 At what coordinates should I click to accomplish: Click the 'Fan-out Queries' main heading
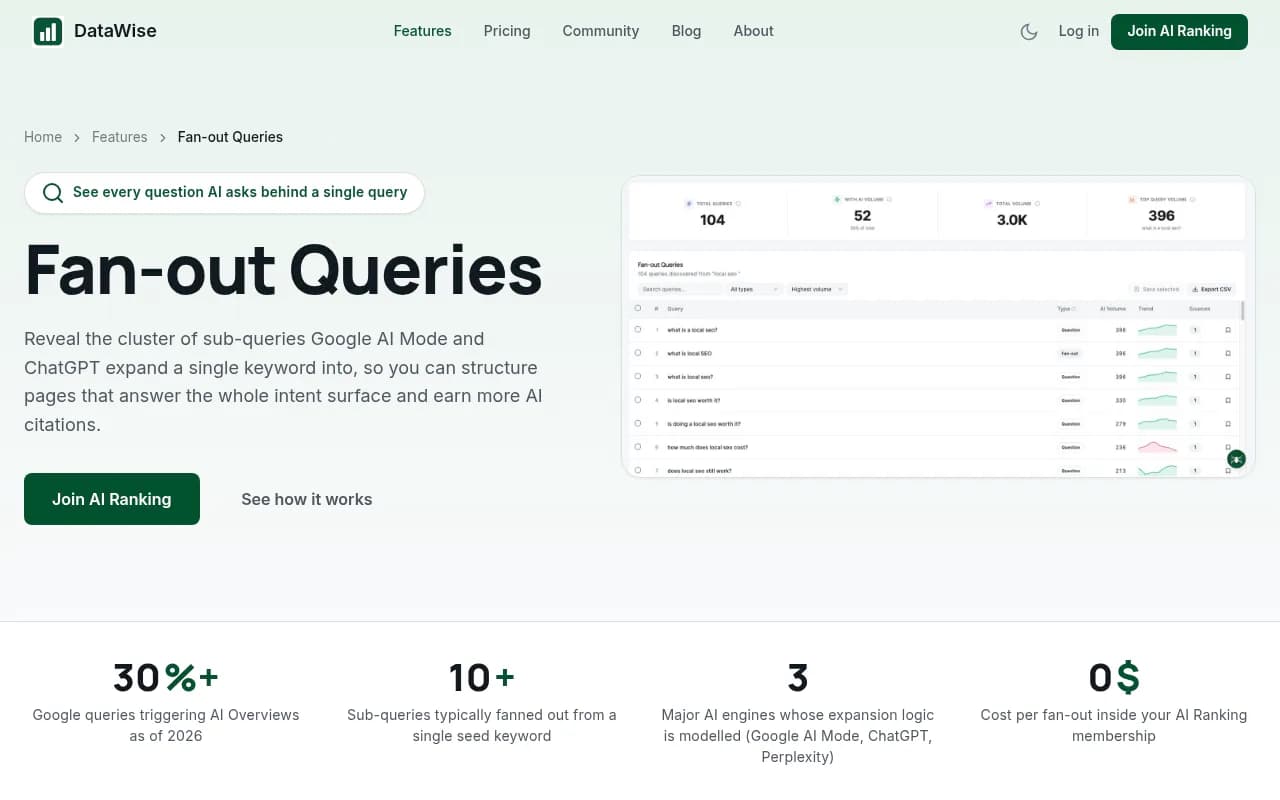[283, 270]
